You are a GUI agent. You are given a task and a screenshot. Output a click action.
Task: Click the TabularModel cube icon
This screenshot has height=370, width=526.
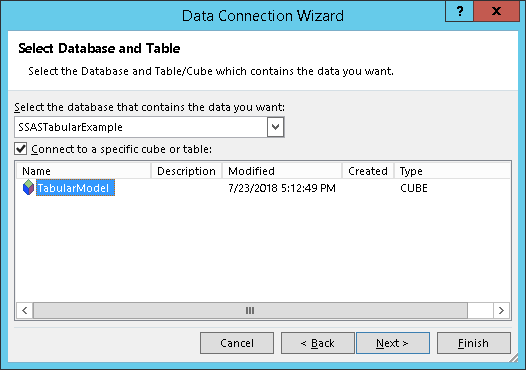pos(28,188)
